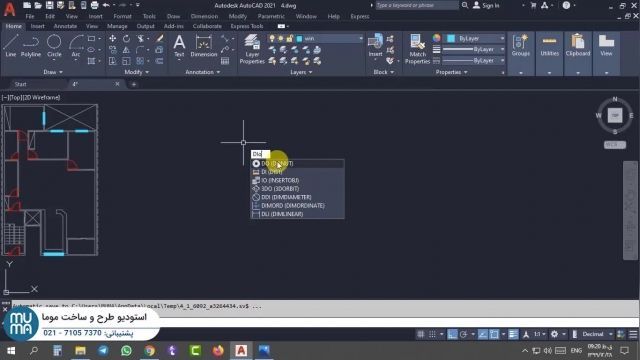The height and width of the screenshot is (360, 640).
Task: Expand the Modify panel
Action: point(137,72)
